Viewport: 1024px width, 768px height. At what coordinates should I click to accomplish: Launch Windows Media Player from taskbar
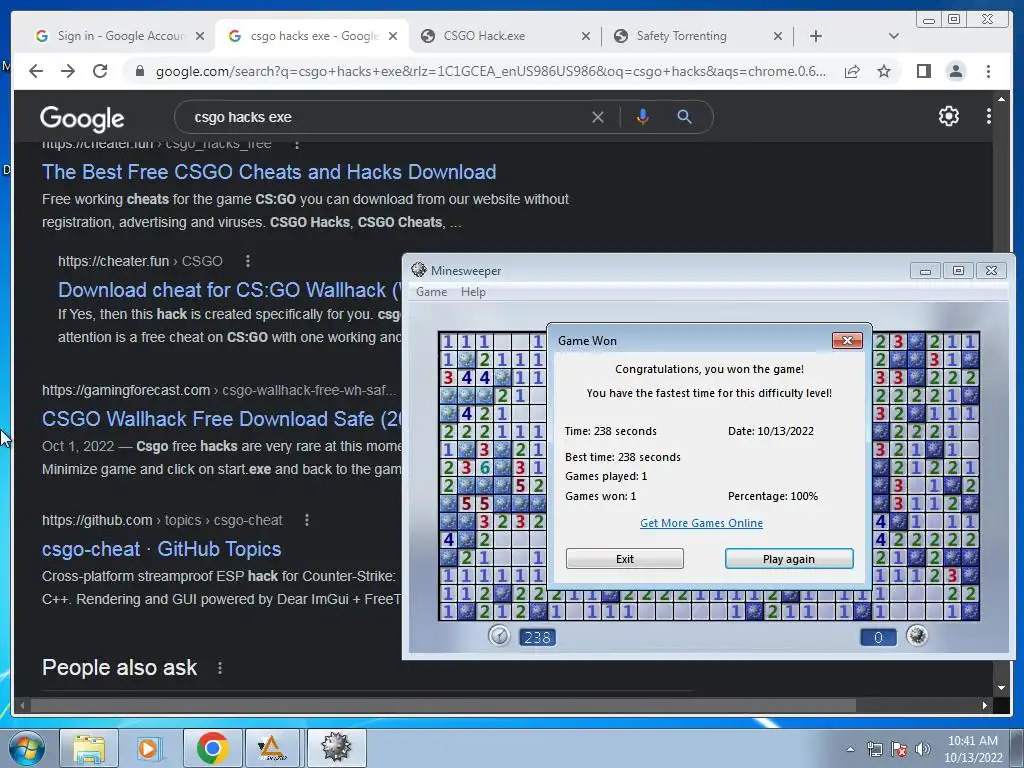point(149,748)
